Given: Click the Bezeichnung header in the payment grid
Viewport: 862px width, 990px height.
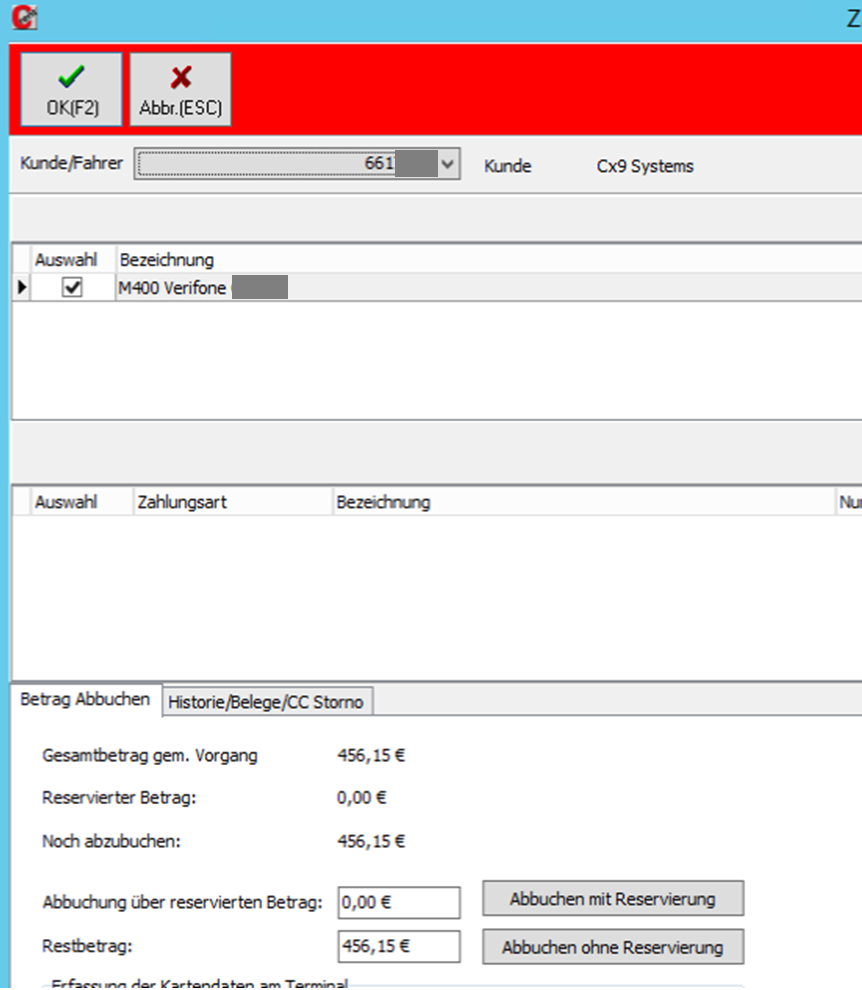Looking at the screenshot, I should coord(384,502).
